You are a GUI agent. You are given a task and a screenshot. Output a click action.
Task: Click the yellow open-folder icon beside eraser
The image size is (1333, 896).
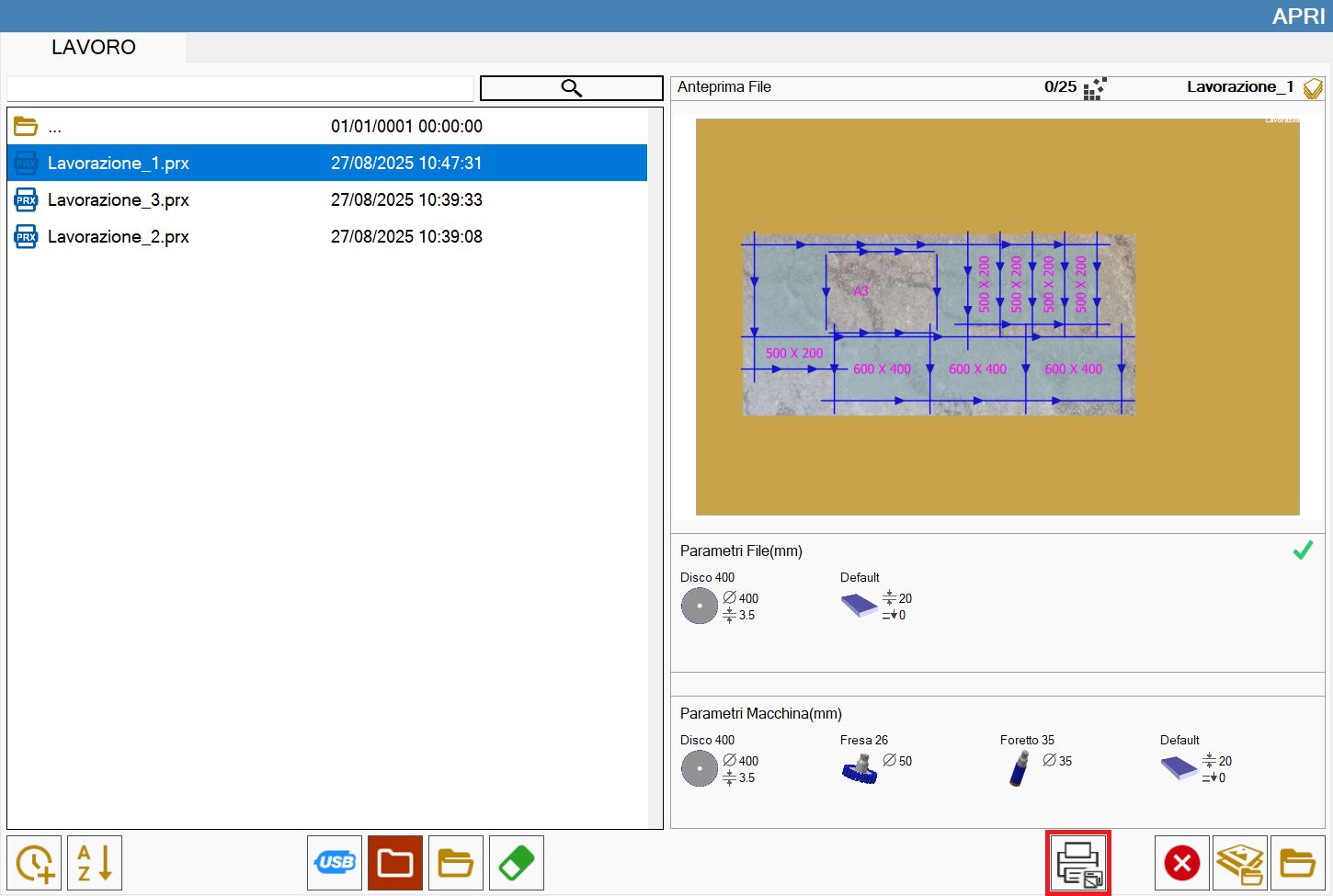(456, 863)
